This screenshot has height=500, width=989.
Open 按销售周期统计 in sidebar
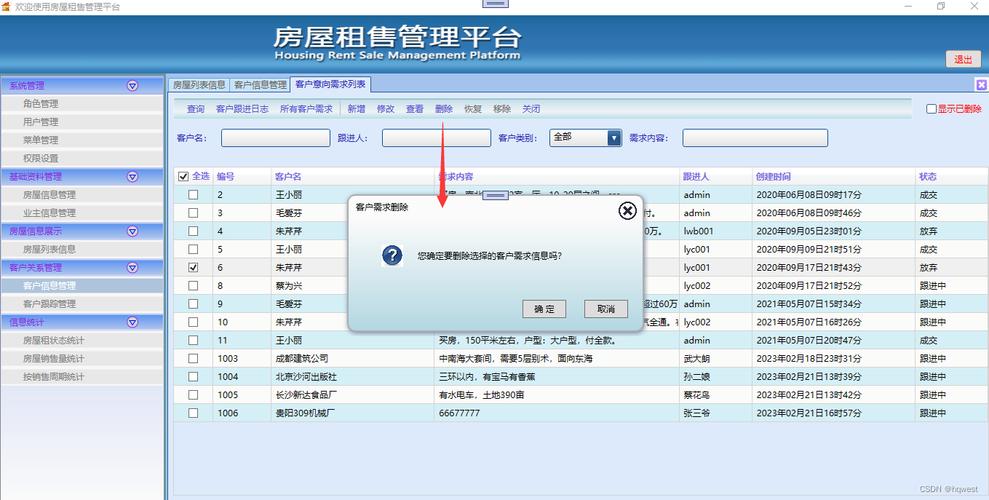pyautogui.click(x=54, y=377)
